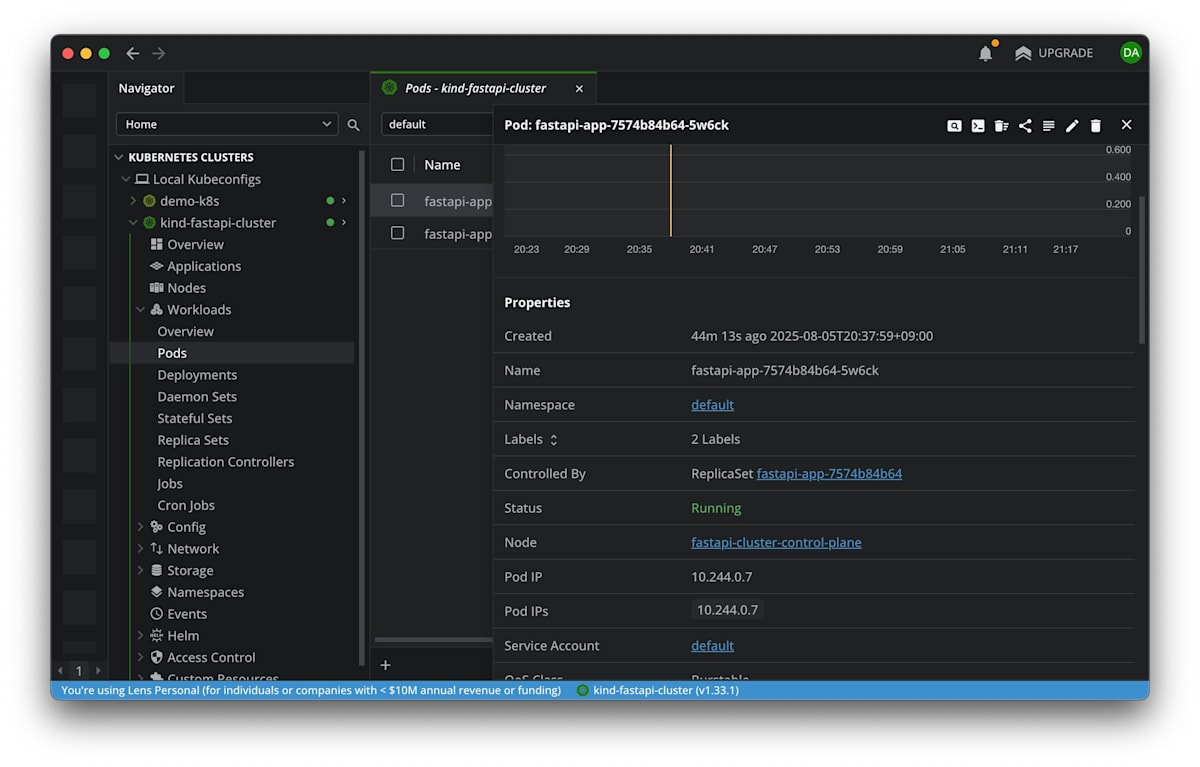Viewport: 1200px width, 767px height.
Task: Toggle select-all checkbox in Name header
Action: pyautogui.click(x=398, y=165)
